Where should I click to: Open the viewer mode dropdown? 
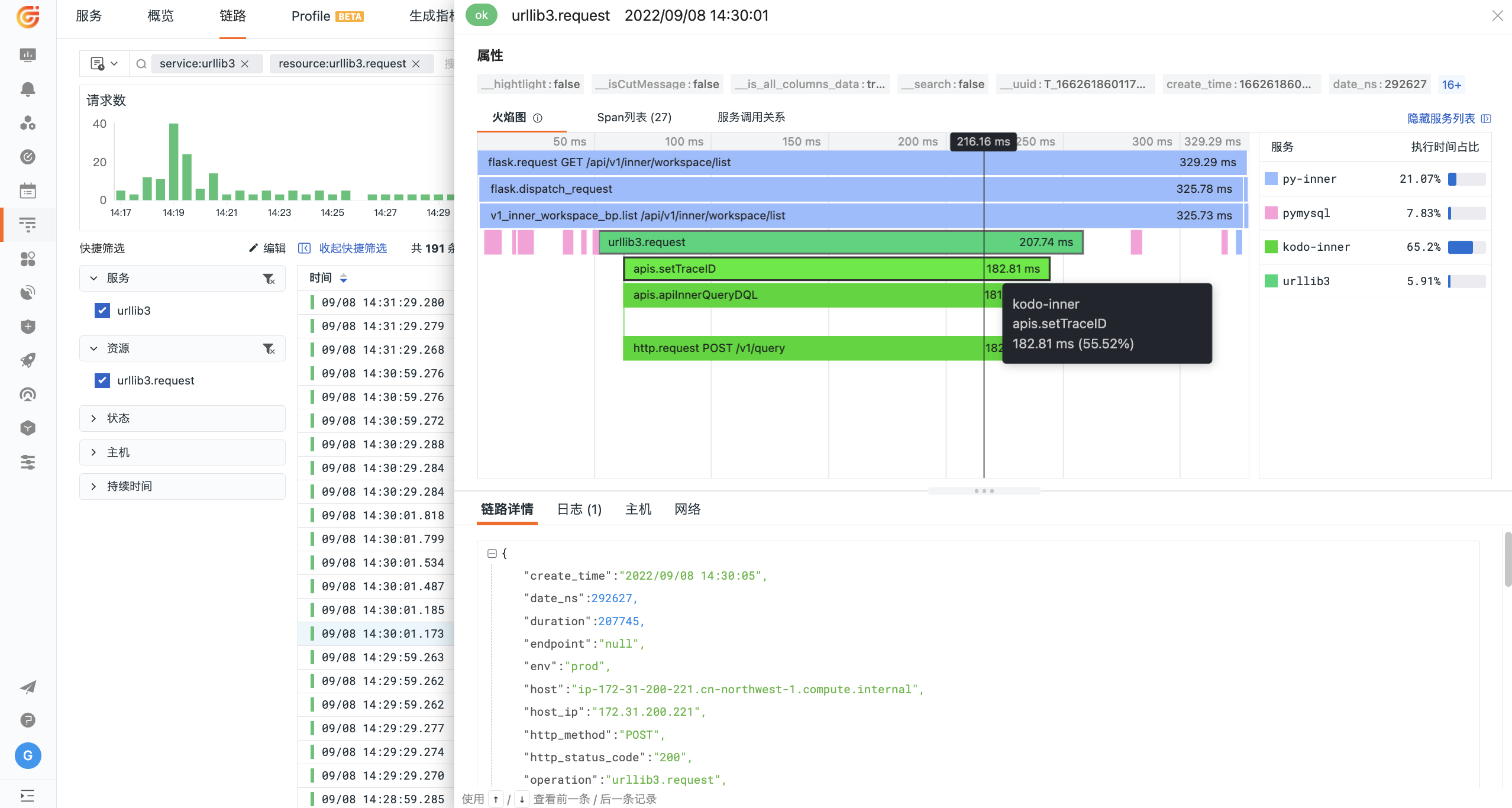click(104, 63)
